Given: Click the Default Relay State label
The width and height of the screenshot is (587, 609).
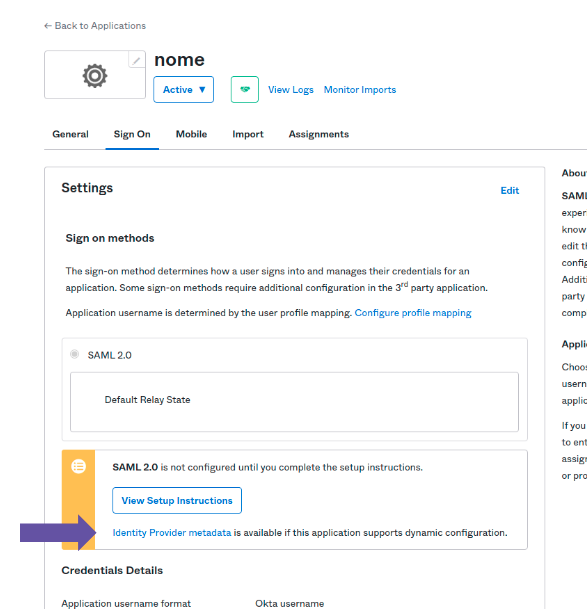Looking at the screenshot, I should click(148, 400).
